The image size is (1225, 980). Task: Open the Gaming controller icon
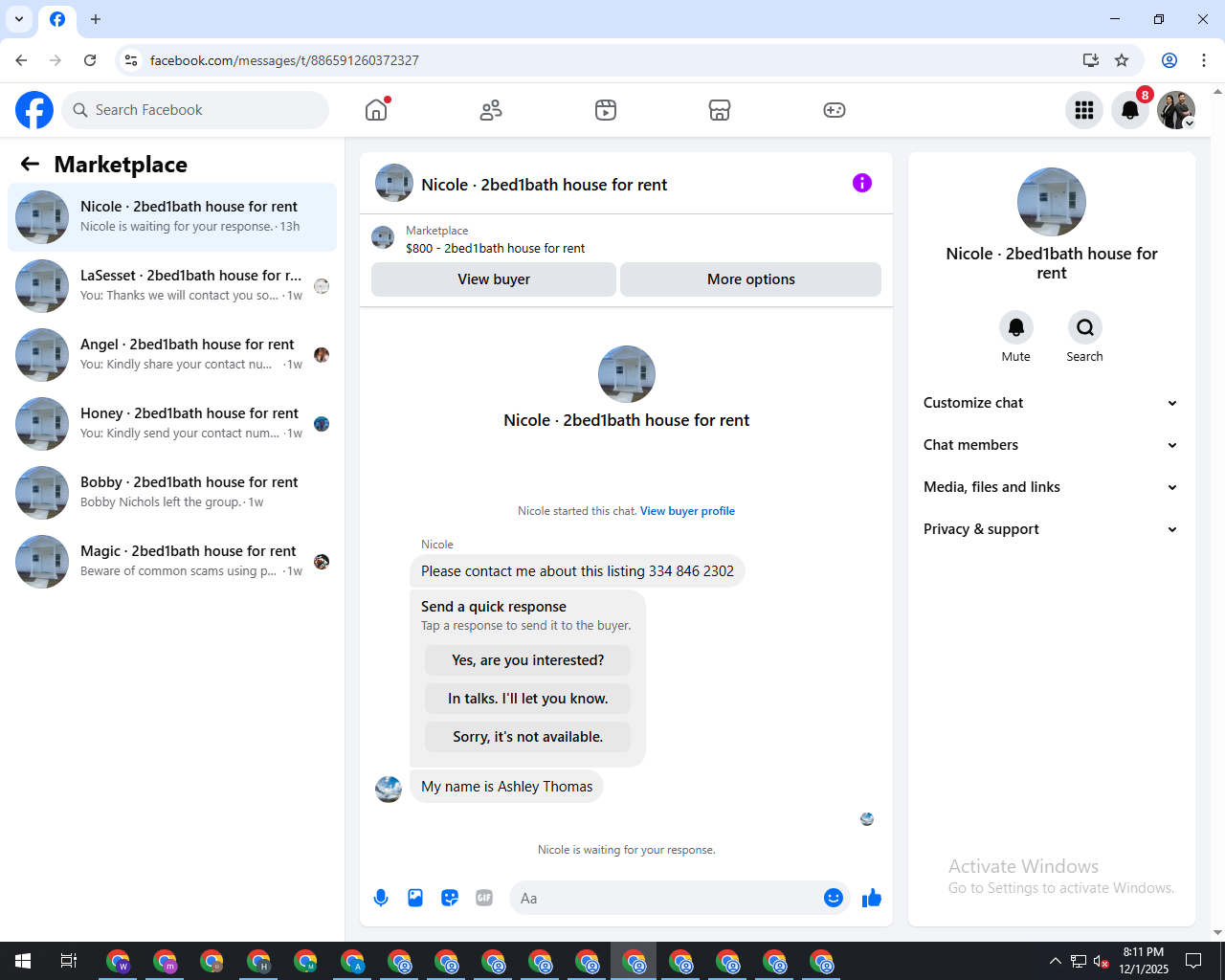[835, 110]
